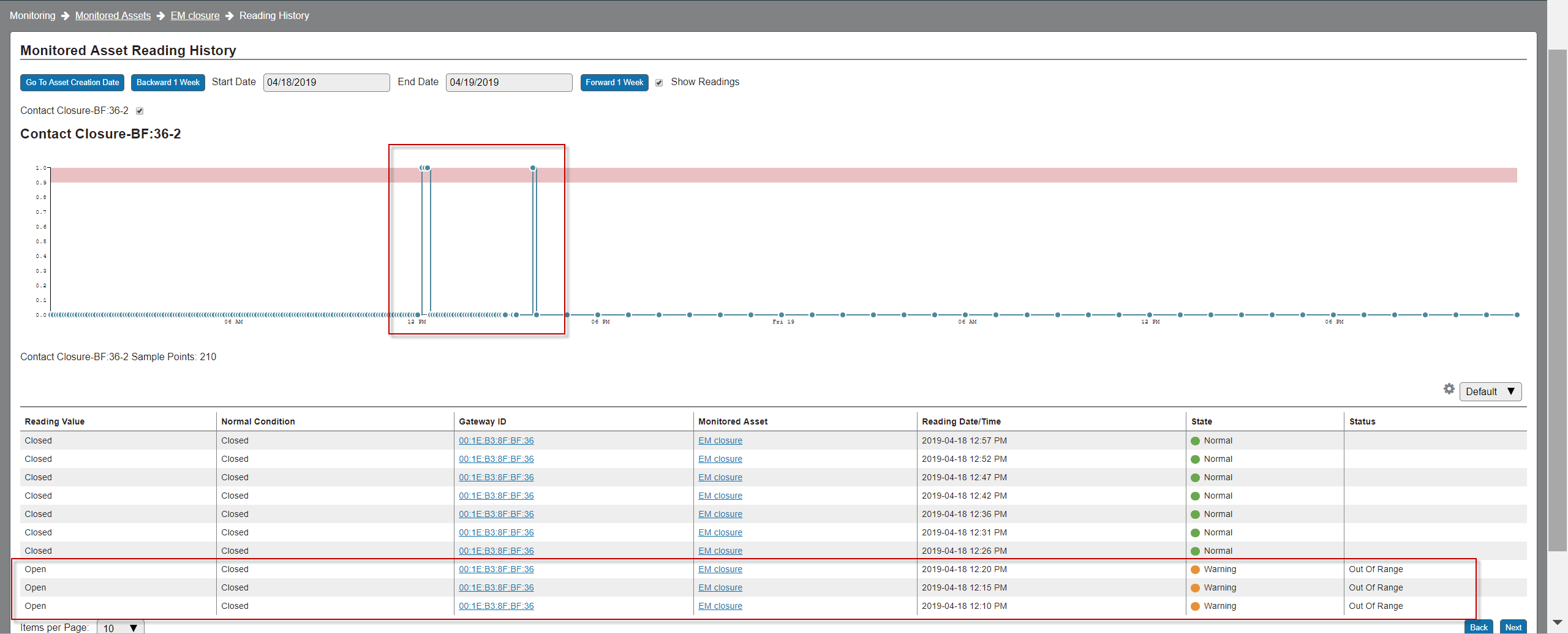Click inside the Start Date field
1568x634 pixels.
(x=326, y=82)
